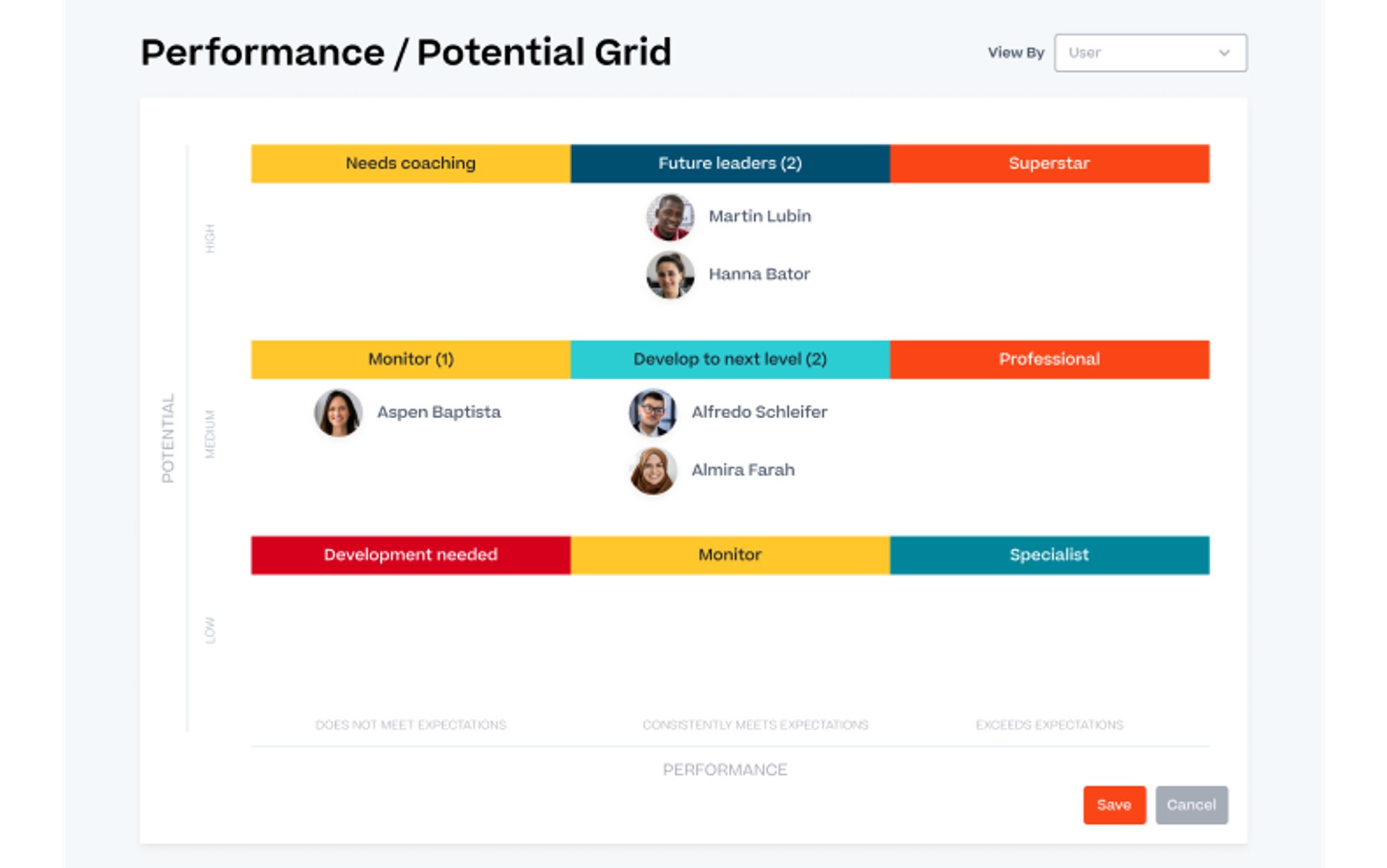Click Alfredo Schleifer's profile icon
1387x868 pixels.
pos(652,411)
